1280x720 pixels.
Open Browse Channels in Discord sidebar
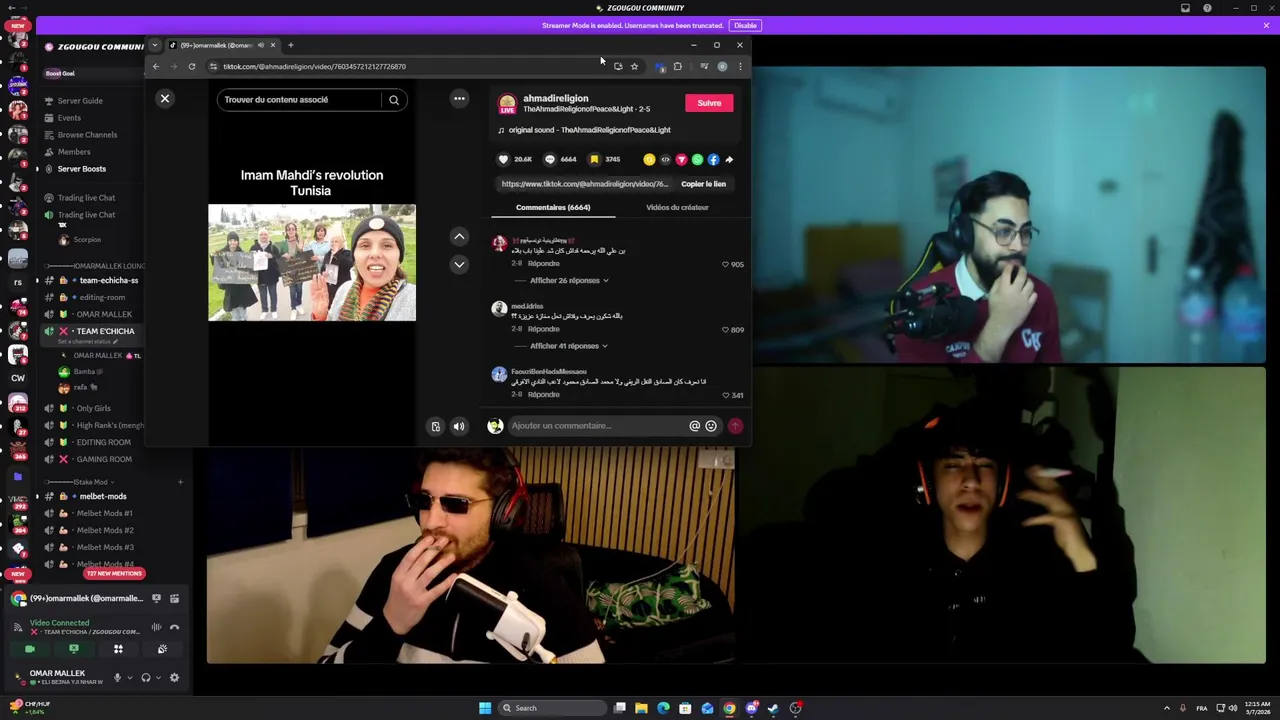coord(87,135)
